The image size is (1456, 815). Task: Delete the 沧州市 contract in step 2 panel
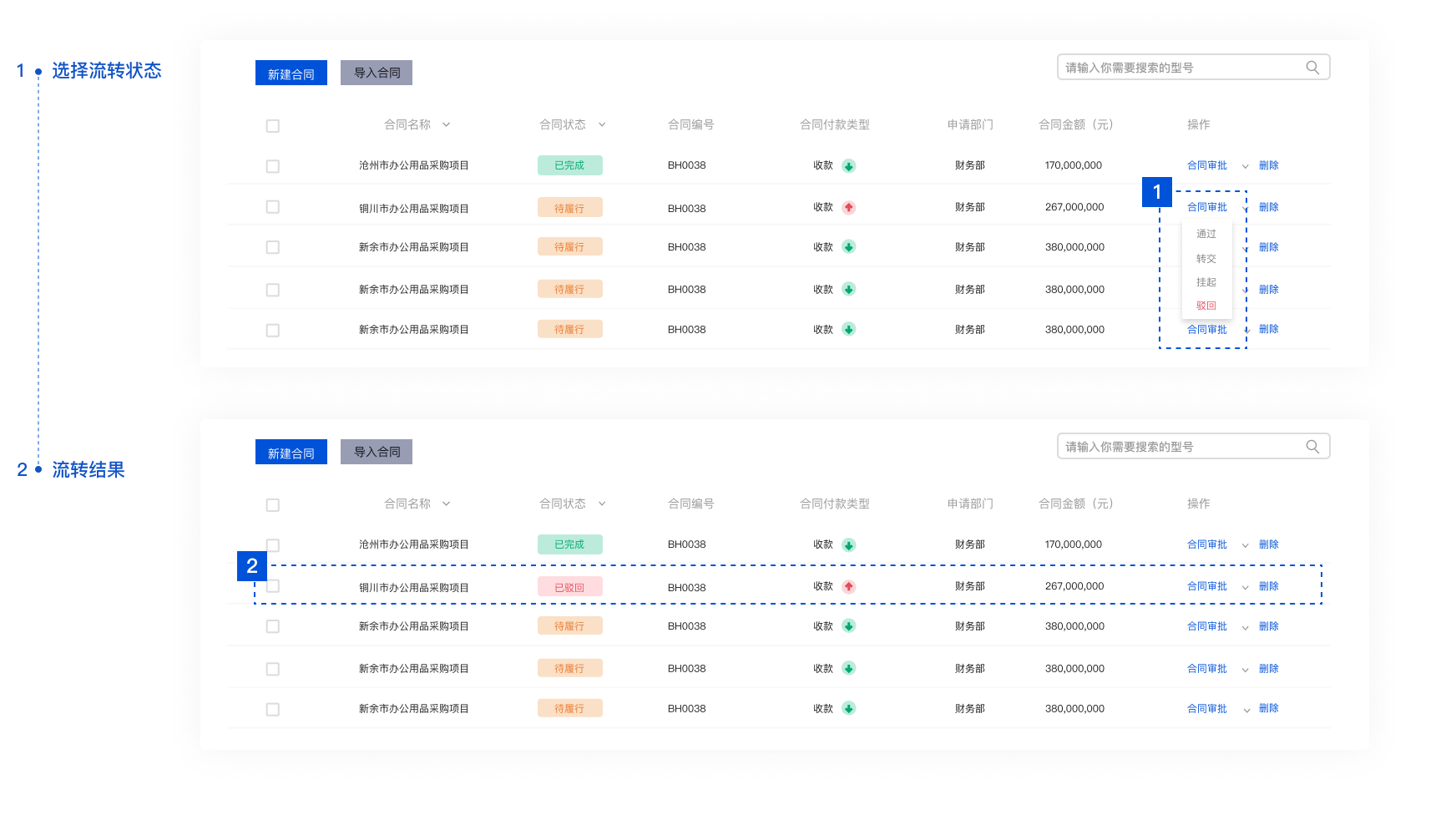point(1269,544)
